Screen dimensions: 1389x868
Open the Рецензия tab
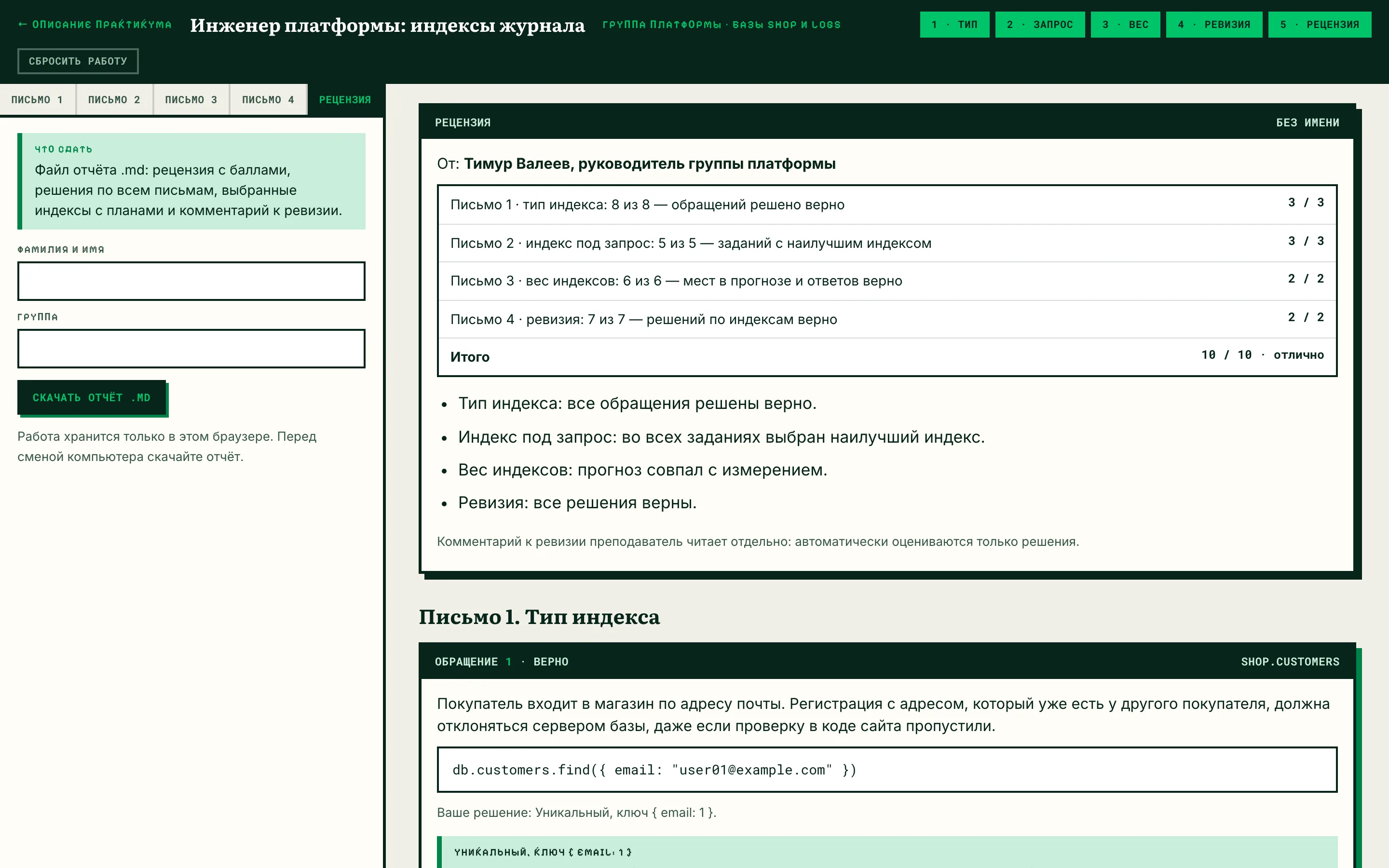(x=345, y=100)
